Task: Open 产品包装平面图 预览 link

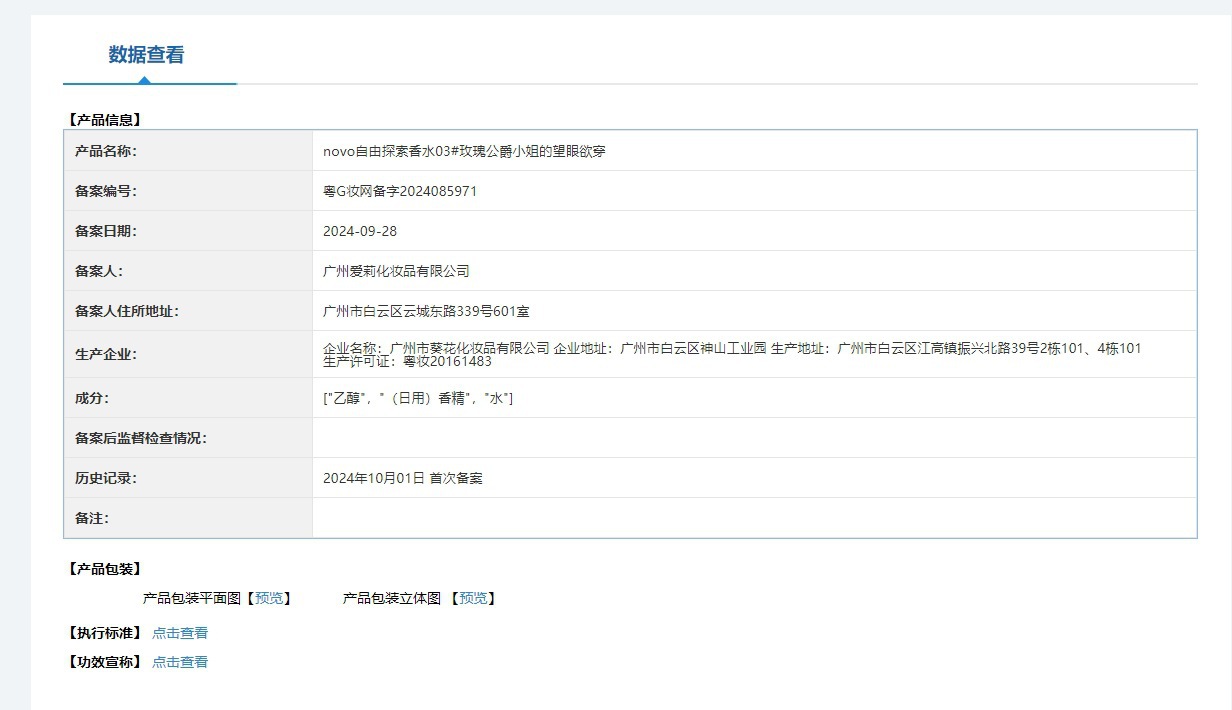Action: [269, 598]
